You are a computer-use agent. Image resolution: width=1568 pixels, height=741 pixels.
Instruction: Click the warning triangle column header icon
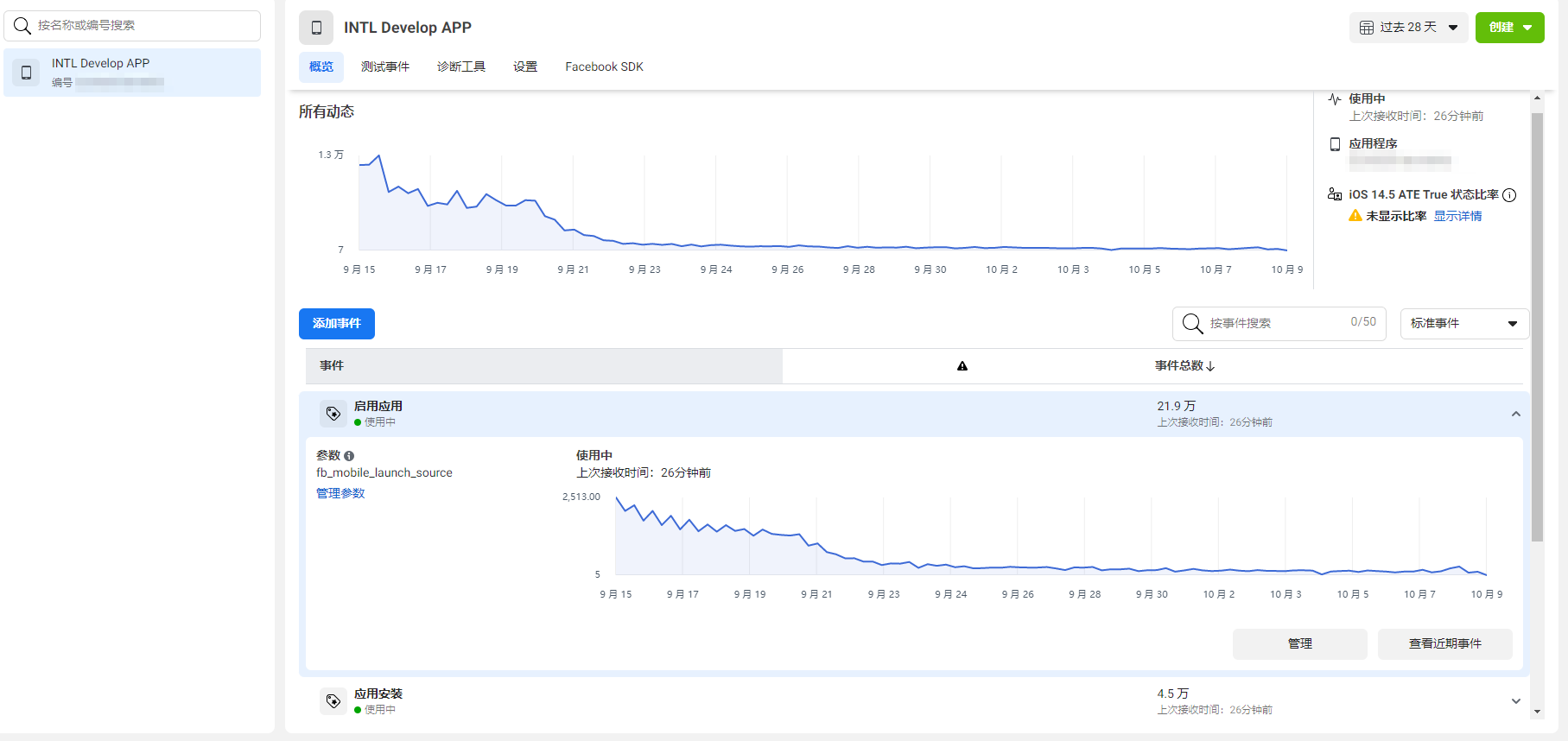(962, 366)
